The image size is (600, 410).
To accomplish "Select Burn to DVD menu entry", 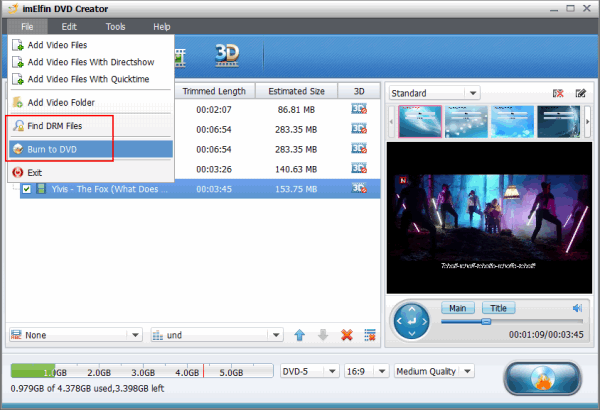I will point(91,149).
